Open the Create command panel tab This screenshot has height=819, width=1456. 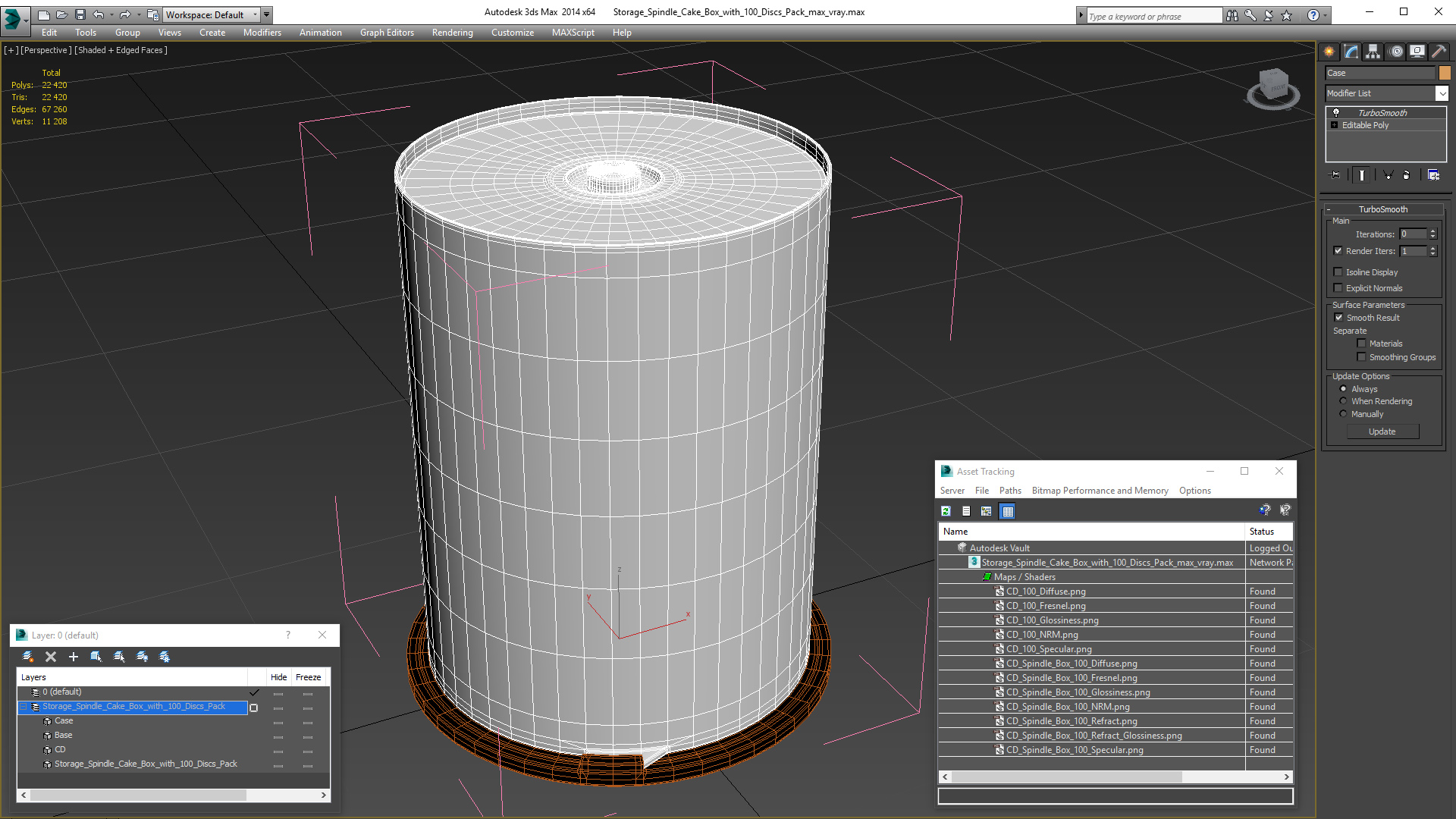1329,52
